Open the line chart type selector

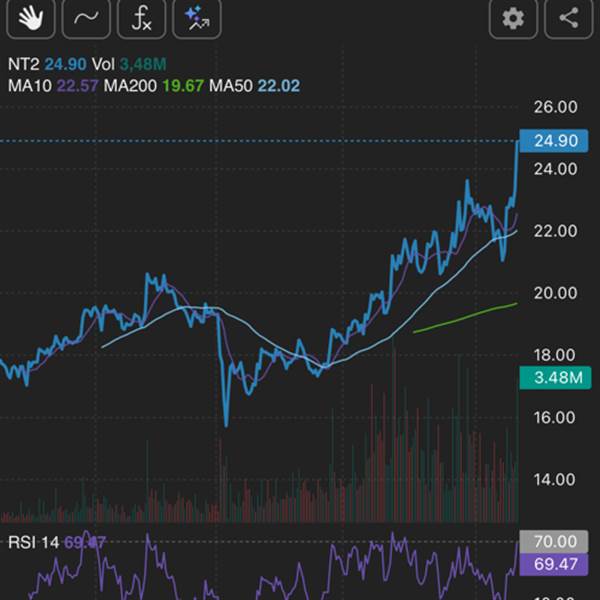86,18
